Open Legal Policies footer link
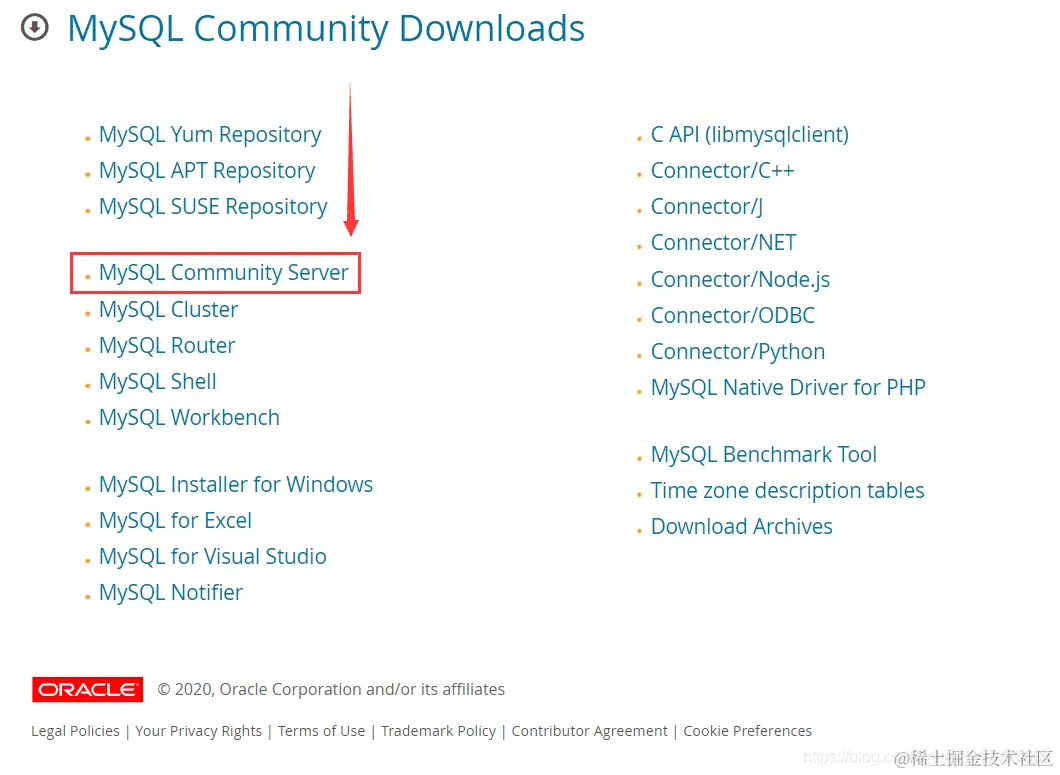Screen dimensions: 1060x775 [75, 731]
